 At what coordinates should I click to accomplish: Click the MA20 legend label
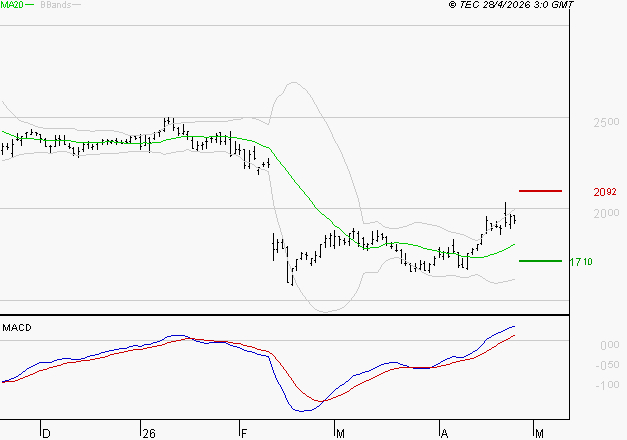coord(12,5)
